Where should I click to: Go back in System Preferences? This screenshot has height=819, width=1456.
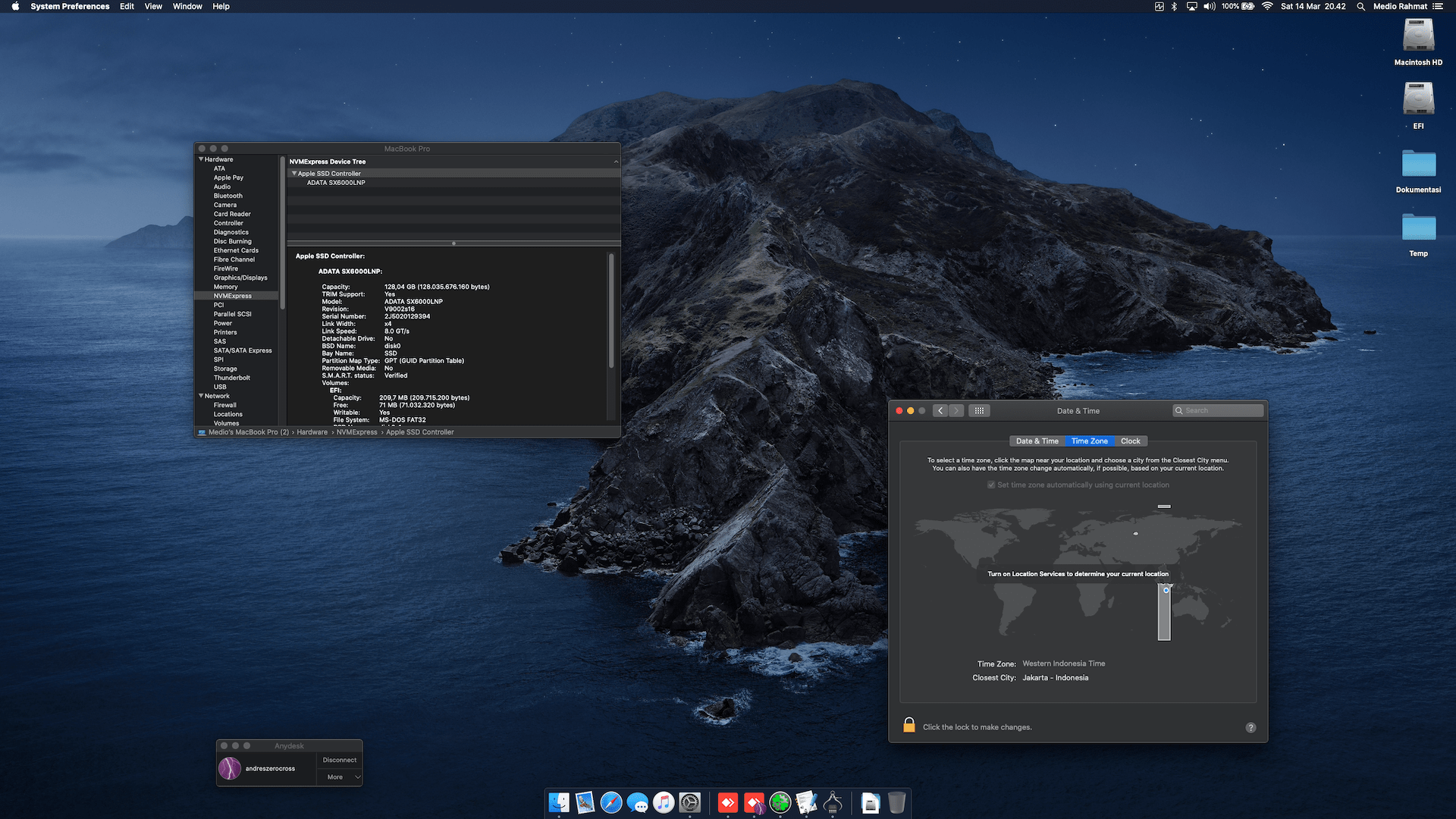(x=940, y=410)
